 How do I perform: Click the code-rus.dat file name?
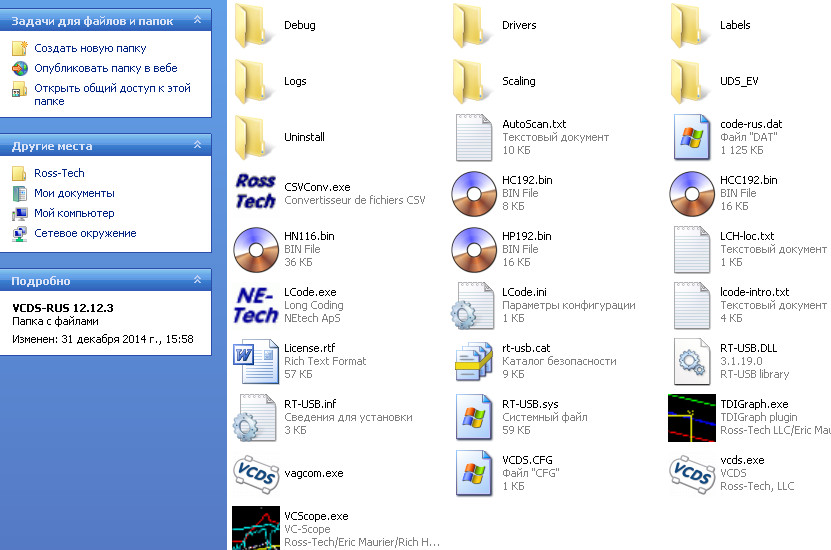pyautogui.click(x=751, y=125)
